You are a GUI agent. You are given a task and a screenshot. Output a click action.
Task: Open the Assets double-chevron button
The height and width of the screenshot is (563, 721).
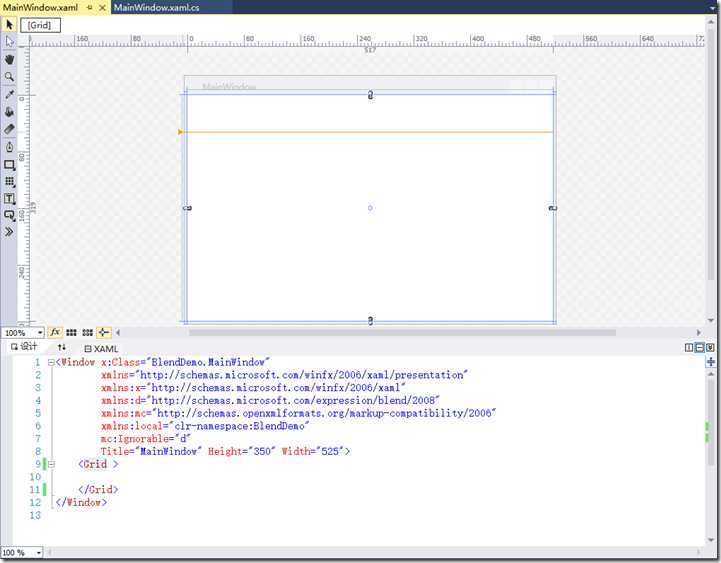tap(9, 231)
